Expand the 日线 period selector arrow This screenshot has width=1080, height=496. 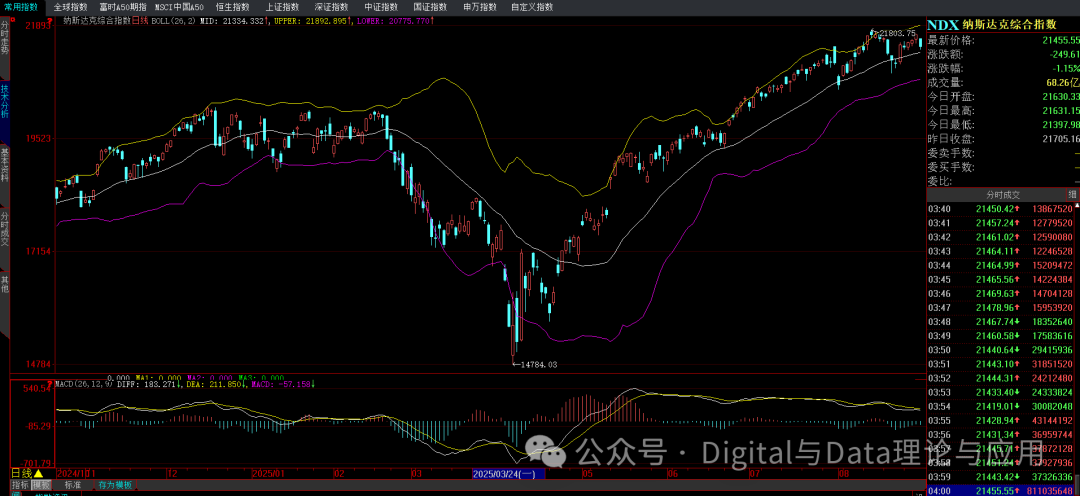pyautogui.click(x=39, y=474)
